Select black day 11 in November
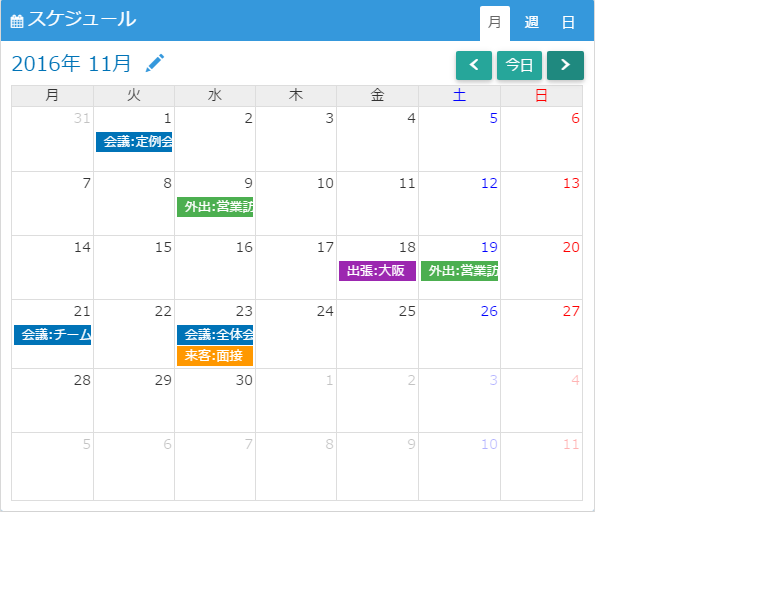 tap(377, 204)
